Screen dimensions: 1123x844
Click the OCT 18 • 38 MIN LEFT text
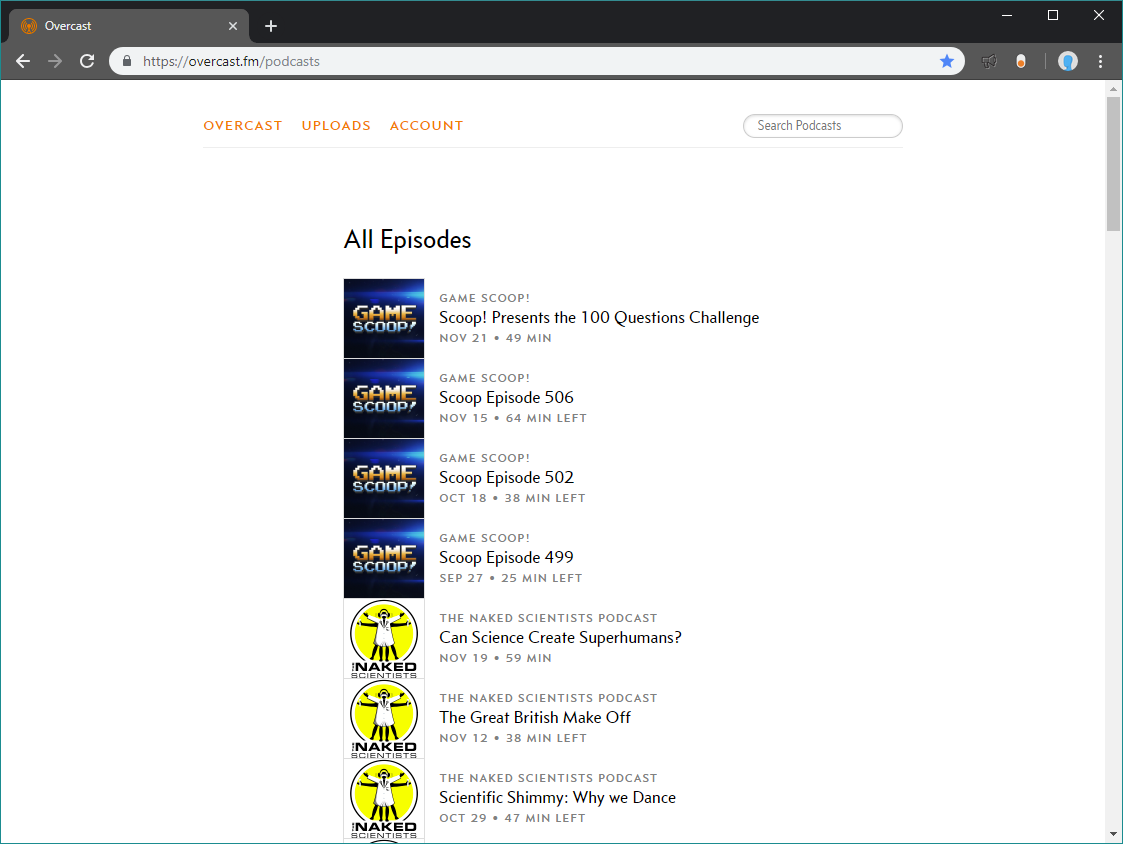(x=512, y=498)
